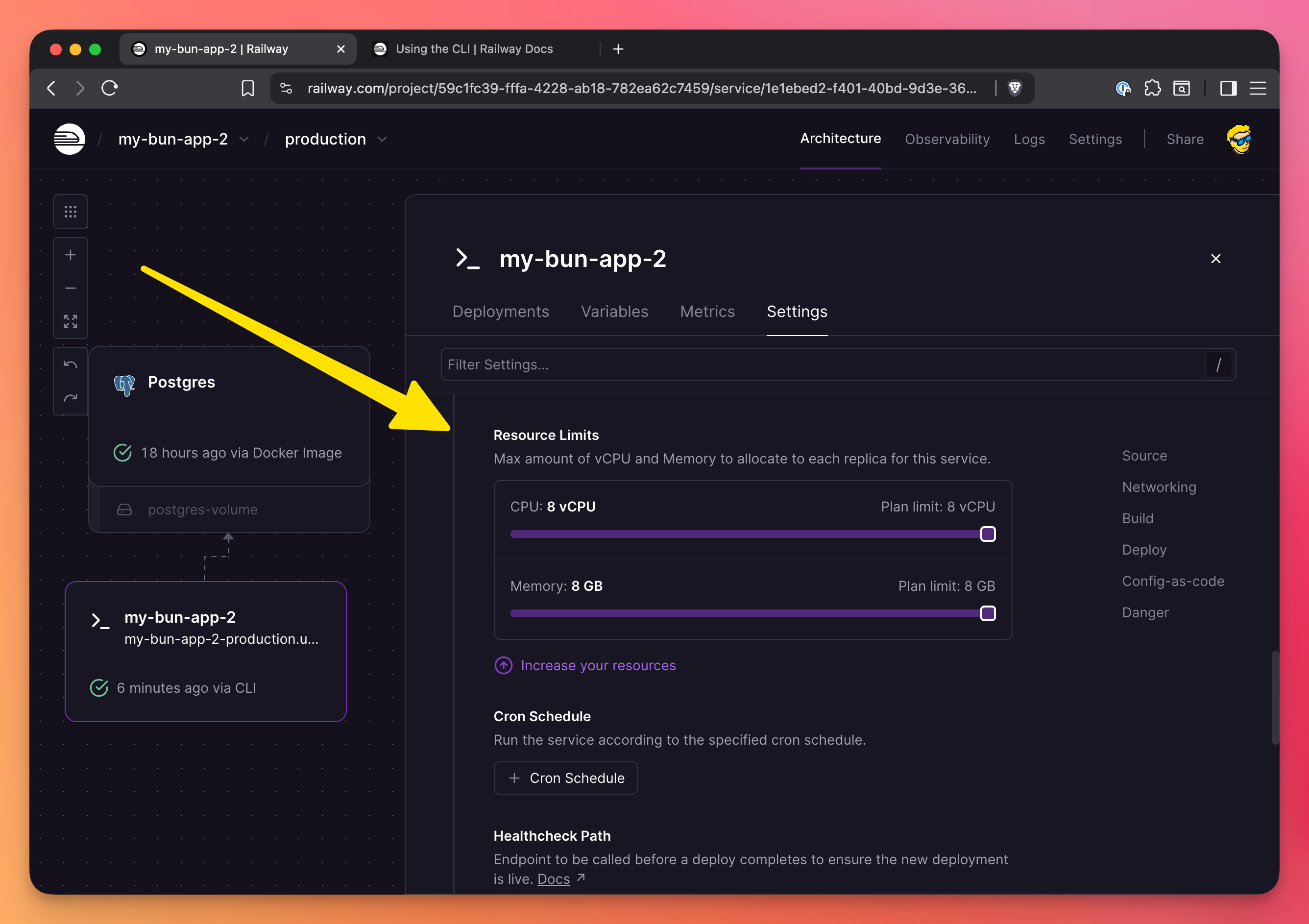Adjust the CPU vCPU slider handle

988,534
